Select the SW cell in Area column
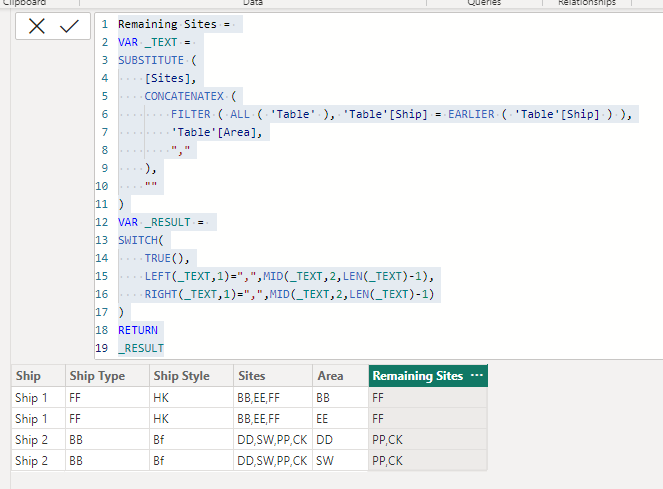Viewport: 663px width, 489px height. [x=340, y=461]
